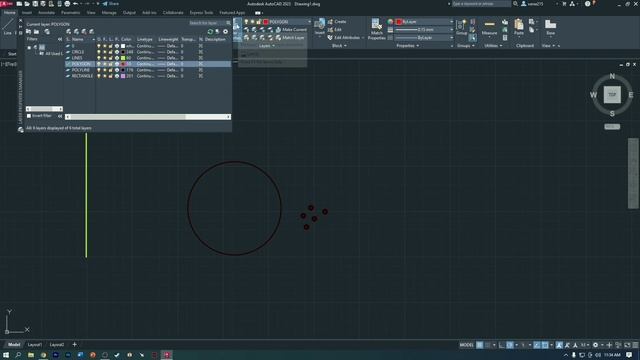
Task: Toggle grid display in status bar
Action: pyautogui.click(x=480, y=345)
